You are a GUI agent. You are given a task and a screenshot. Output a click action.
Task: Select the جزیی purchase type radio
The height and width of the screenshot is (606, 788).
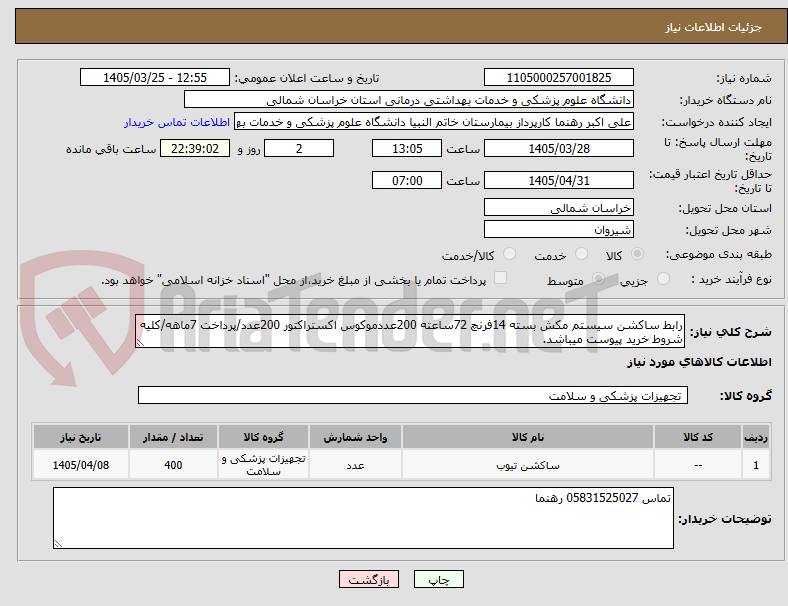(x=663, y=278)
